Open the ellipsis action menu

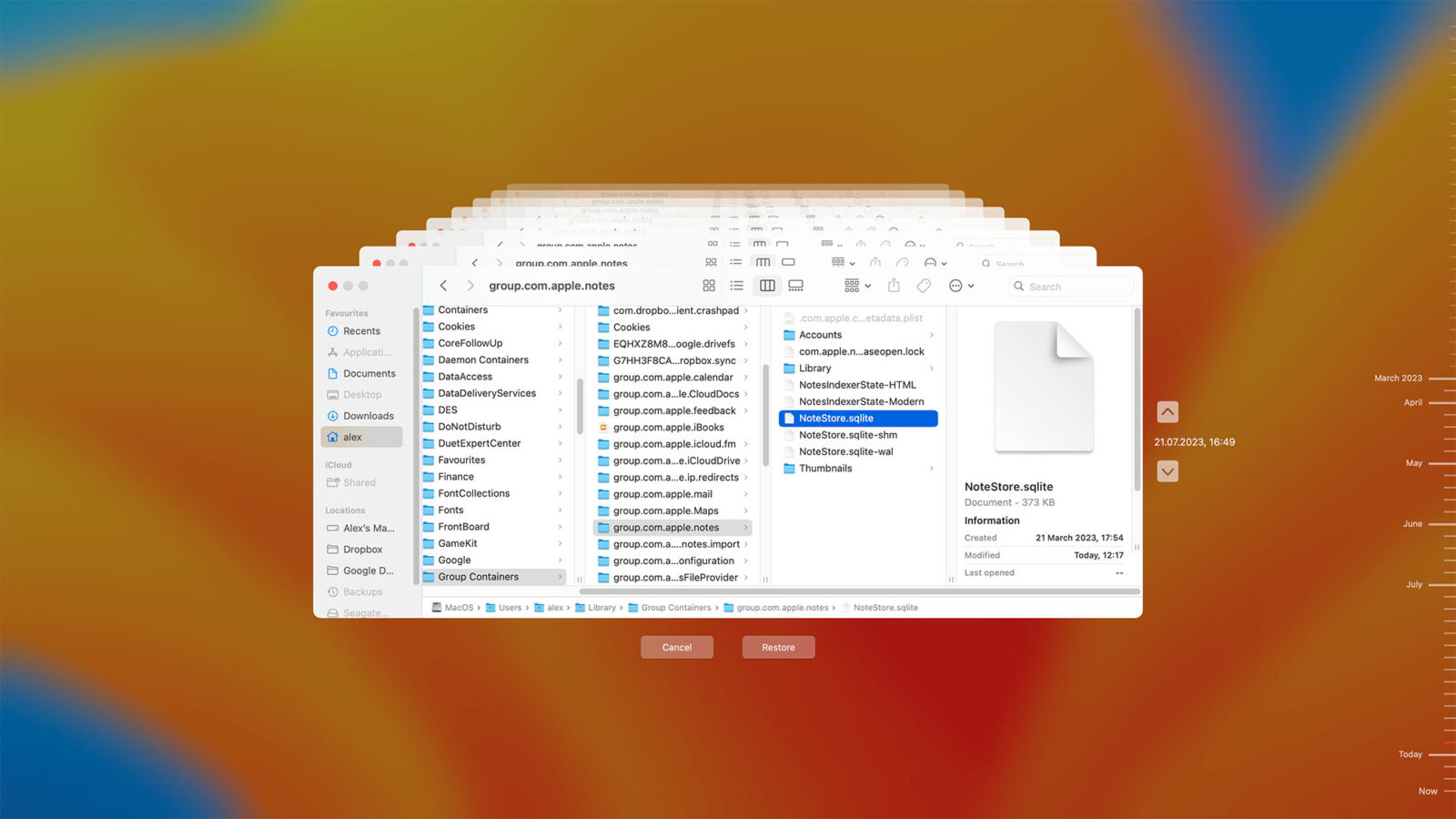[x=961, y=286]
